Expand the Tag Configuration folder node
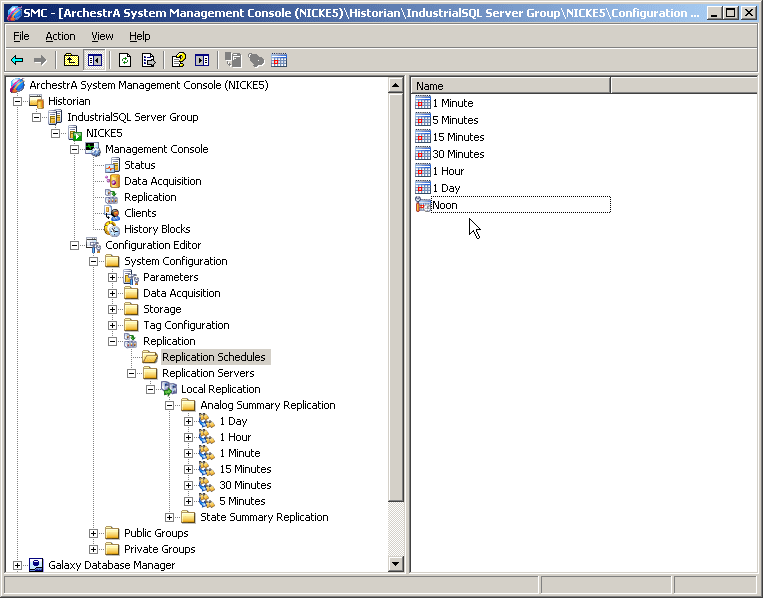763x598 pixels. (112, 326)
